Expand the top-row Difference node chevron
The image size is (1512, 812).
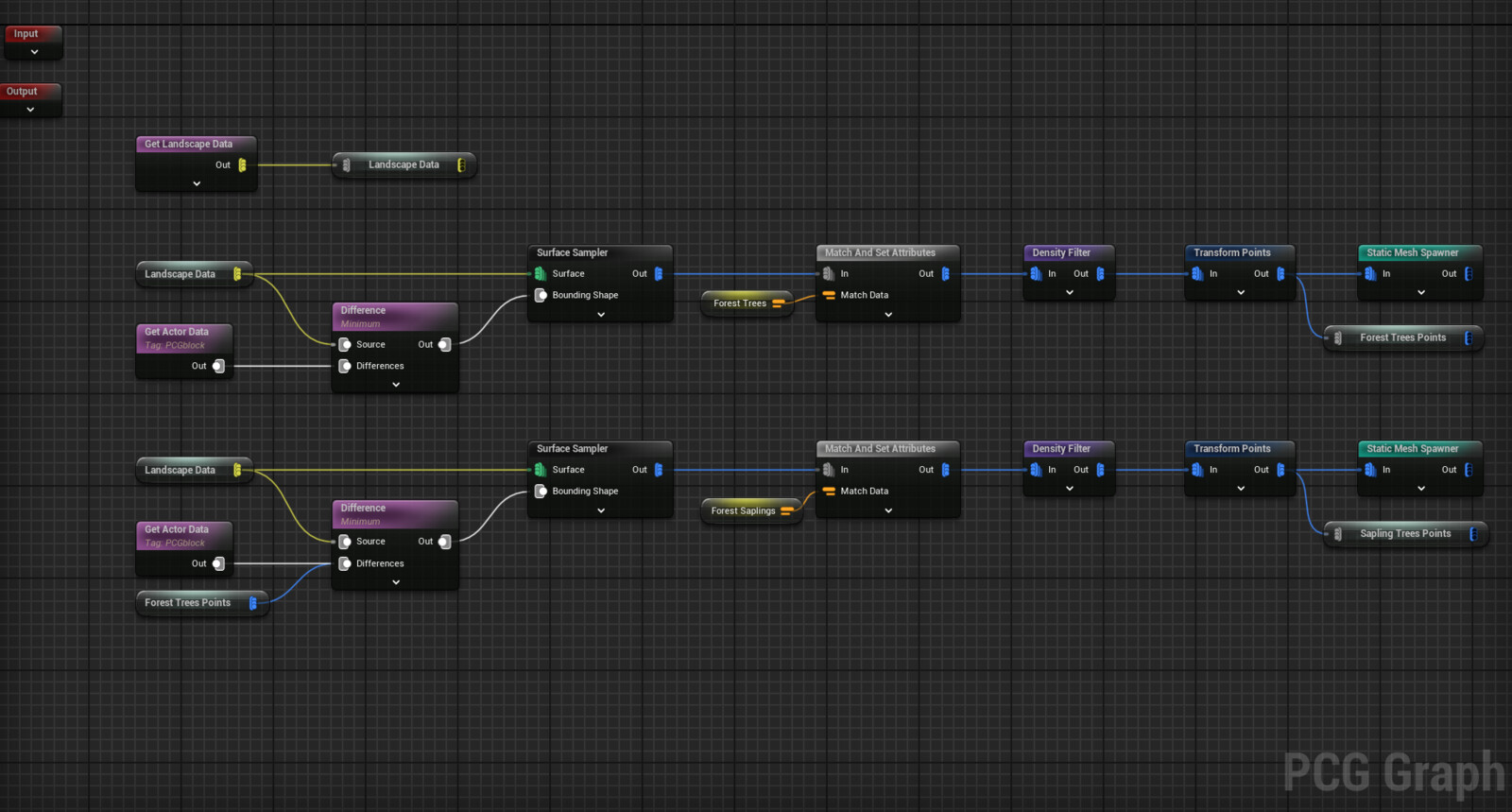[x=396, y=385]
